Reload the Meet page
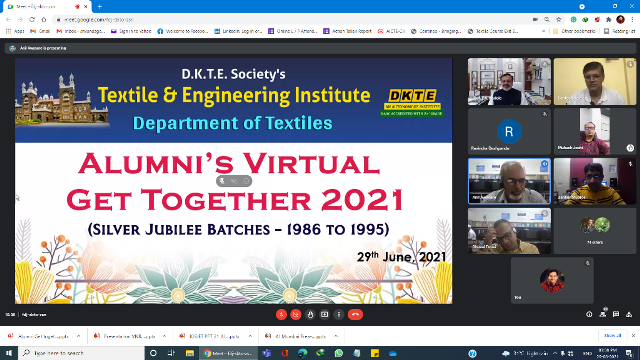 [32, 19]
